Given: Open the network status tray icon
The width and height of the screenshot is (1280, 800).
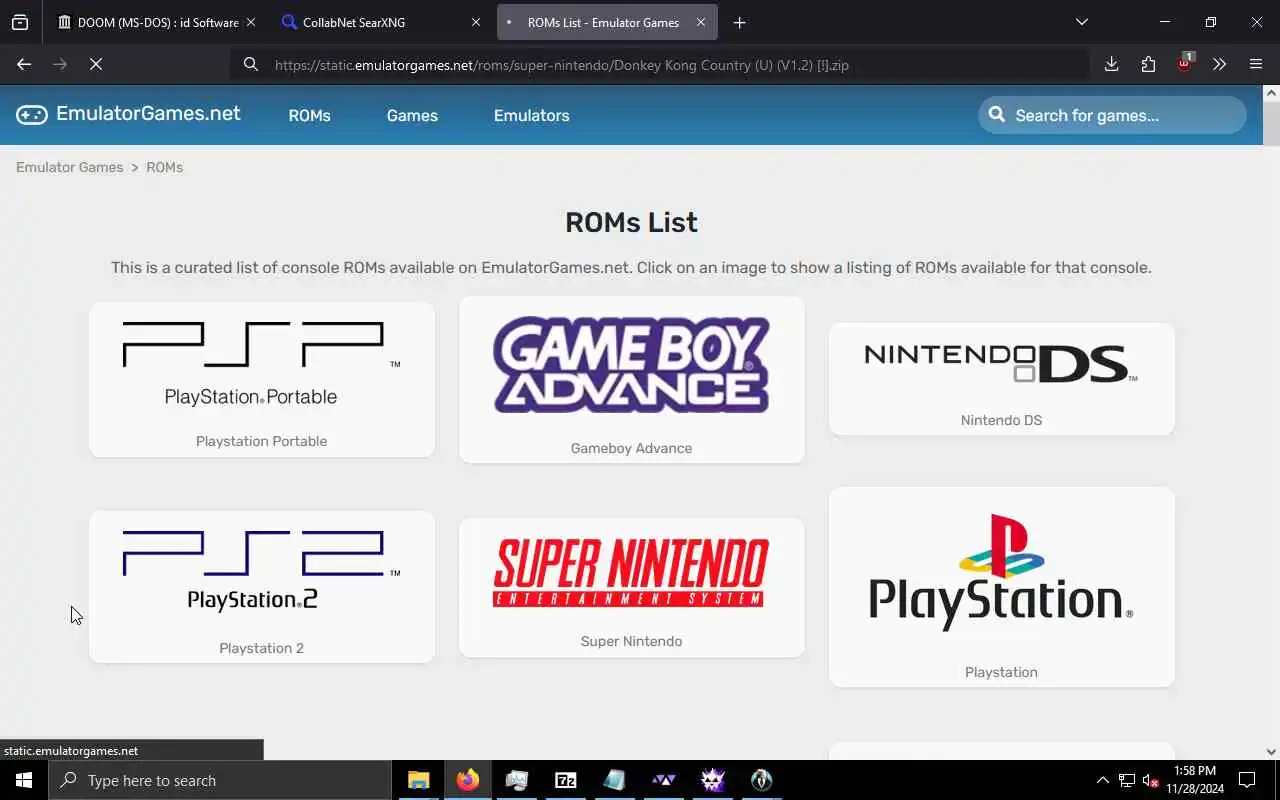Looking at the screenshot, I should coord(1127,780).
